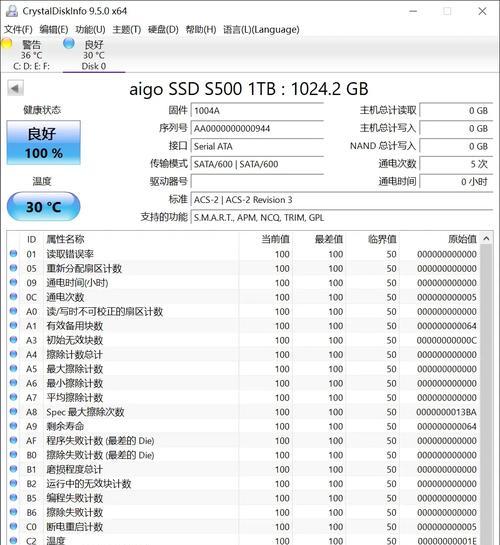Switch to the 良好 Disk 0 tab

94,55
